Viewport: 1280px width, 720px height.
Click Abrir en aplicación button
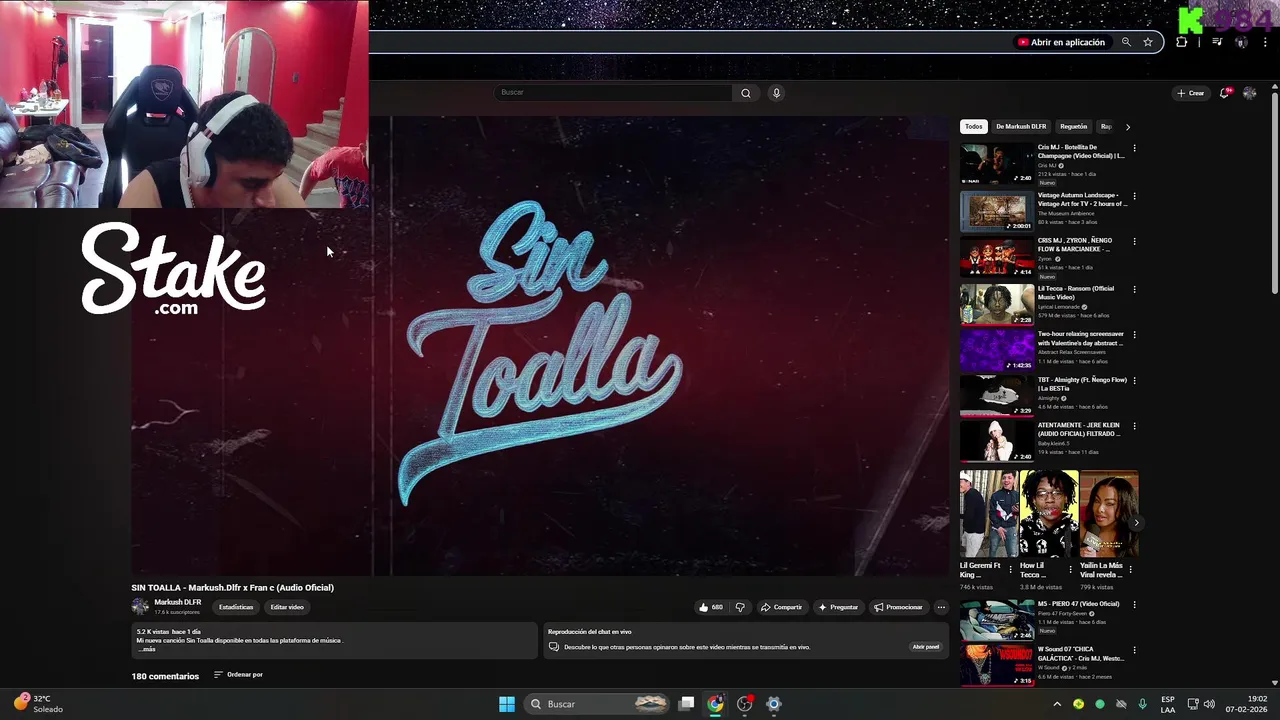1062,42
